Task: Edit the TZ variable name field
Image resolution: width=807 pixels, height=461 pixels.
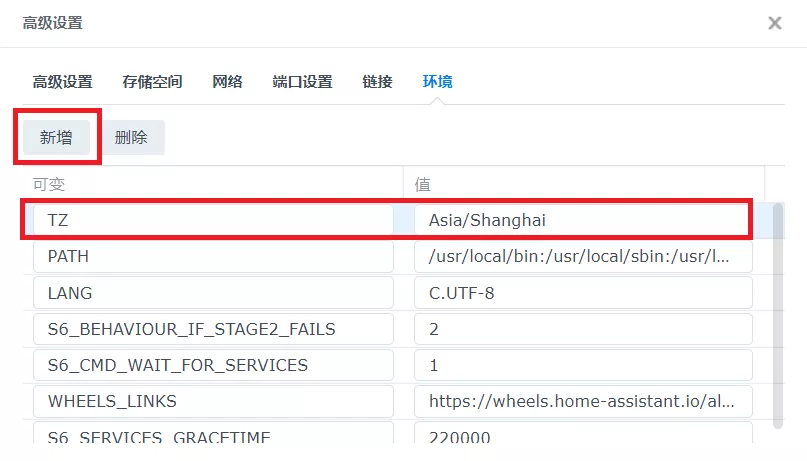Action: tap(214, 220)
